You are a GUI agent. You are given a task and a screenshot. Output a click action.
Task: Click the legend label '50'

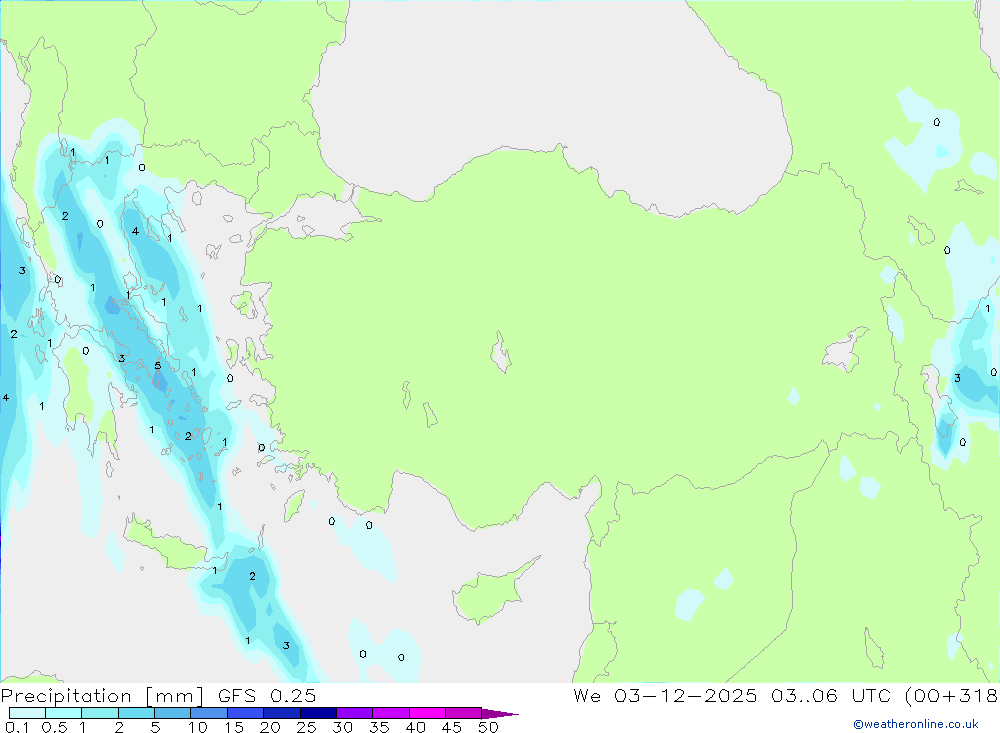pyautogui.click(x=488, y=727)
